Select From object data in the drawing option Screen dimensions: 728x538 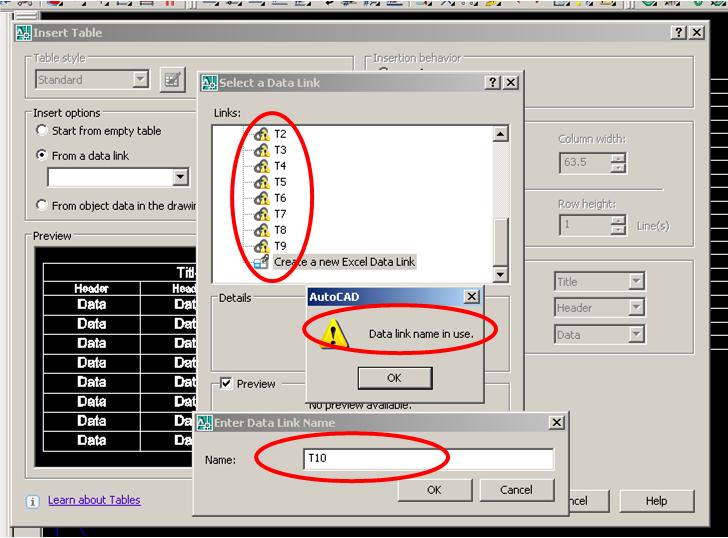click(x=42, y=205)
